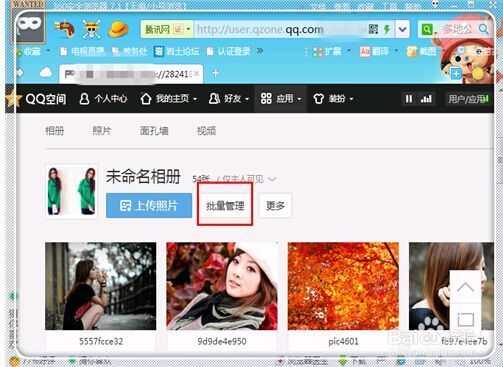Image resolution: width=503 pixels, height=367 pixels.
Task: Click the green search engine icon
Action: pos(427,30)
